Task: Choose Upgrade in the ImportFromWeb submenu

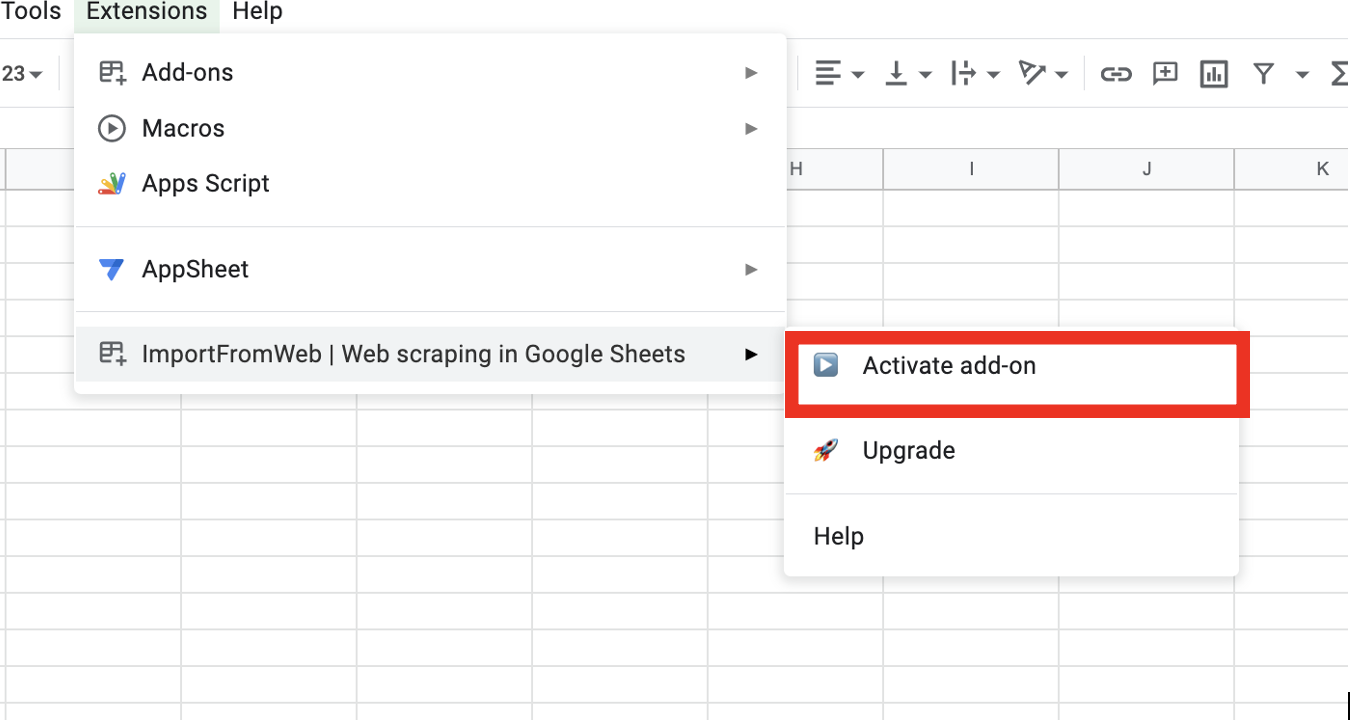Action: 908,450
